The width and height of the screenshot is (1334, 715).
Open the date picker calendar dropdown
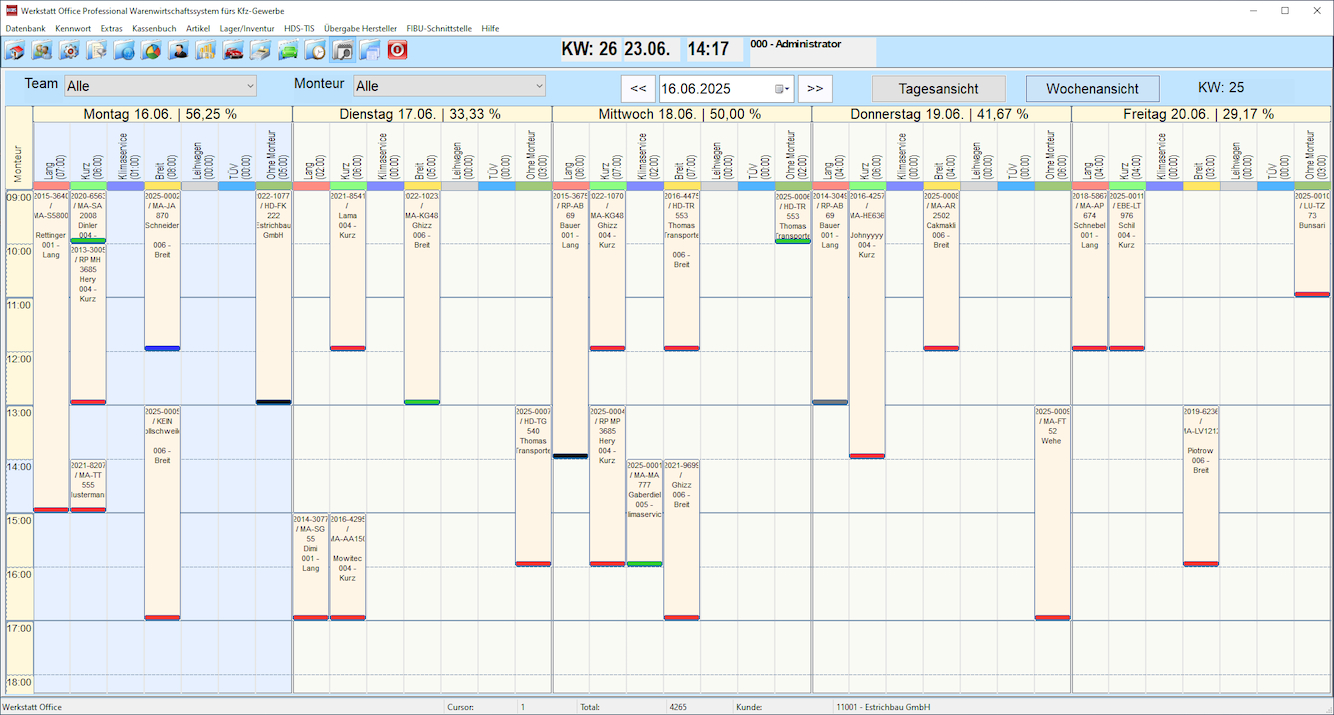tap(782, 89)
